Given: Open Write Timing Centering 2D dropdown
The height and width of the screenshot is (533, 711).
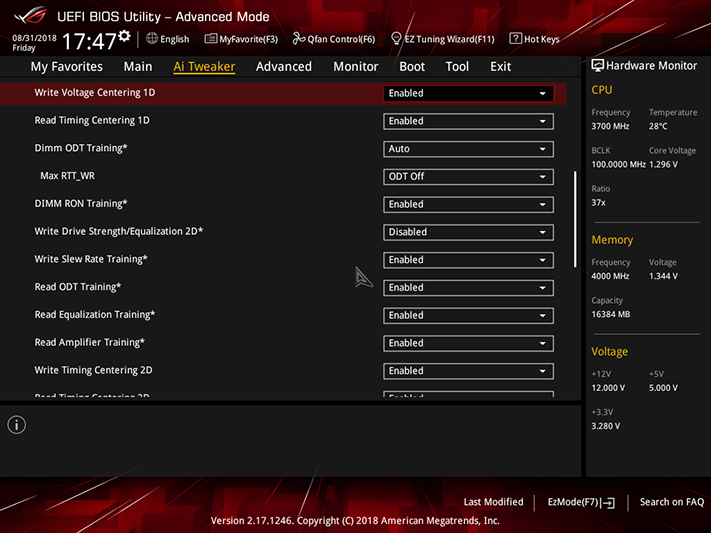Looking at the screenshot, I should [x=468, y=371].
